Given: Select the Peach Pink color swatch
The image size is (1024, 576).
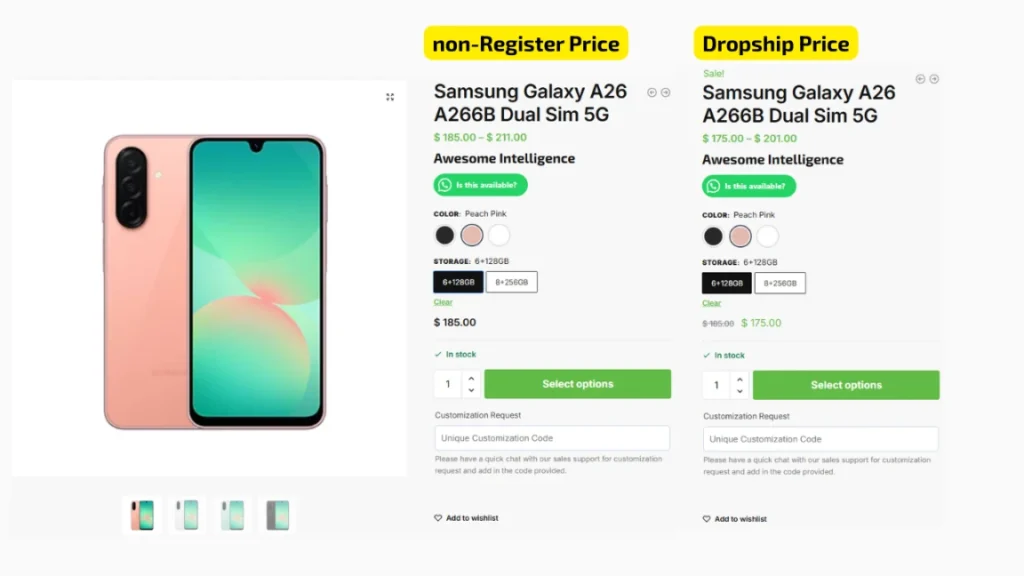Looking at the screenshot, I should 471,235.
